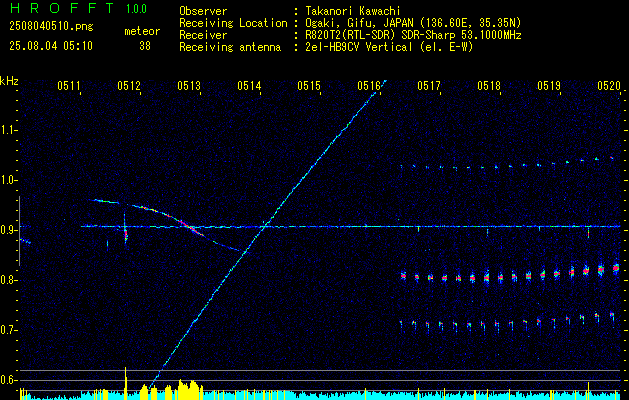Click the Receiver field label
Viewport: 629px width, 400px height.
203,35
